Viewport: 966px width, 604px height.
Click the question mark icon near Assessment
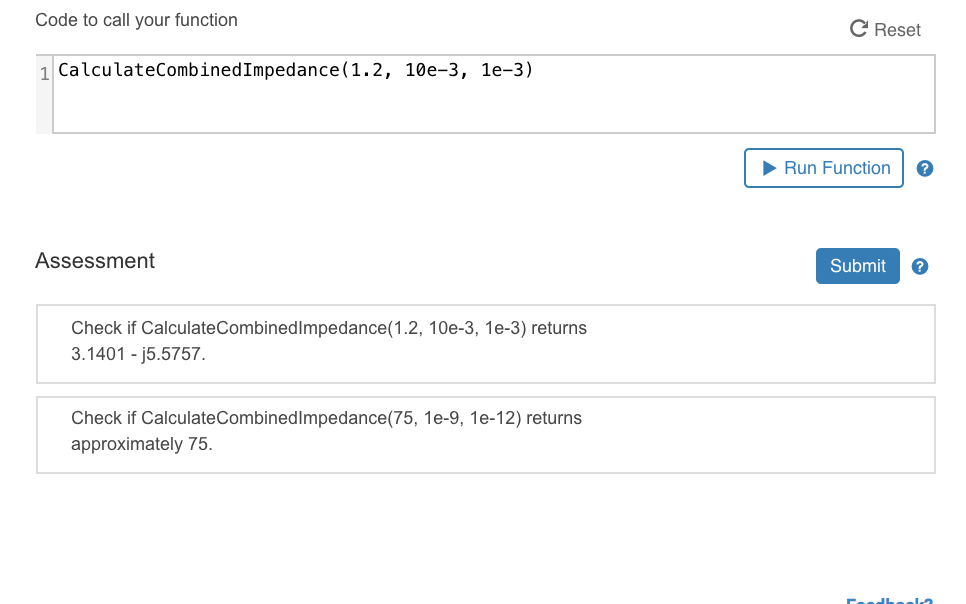(x=919, y=266)
